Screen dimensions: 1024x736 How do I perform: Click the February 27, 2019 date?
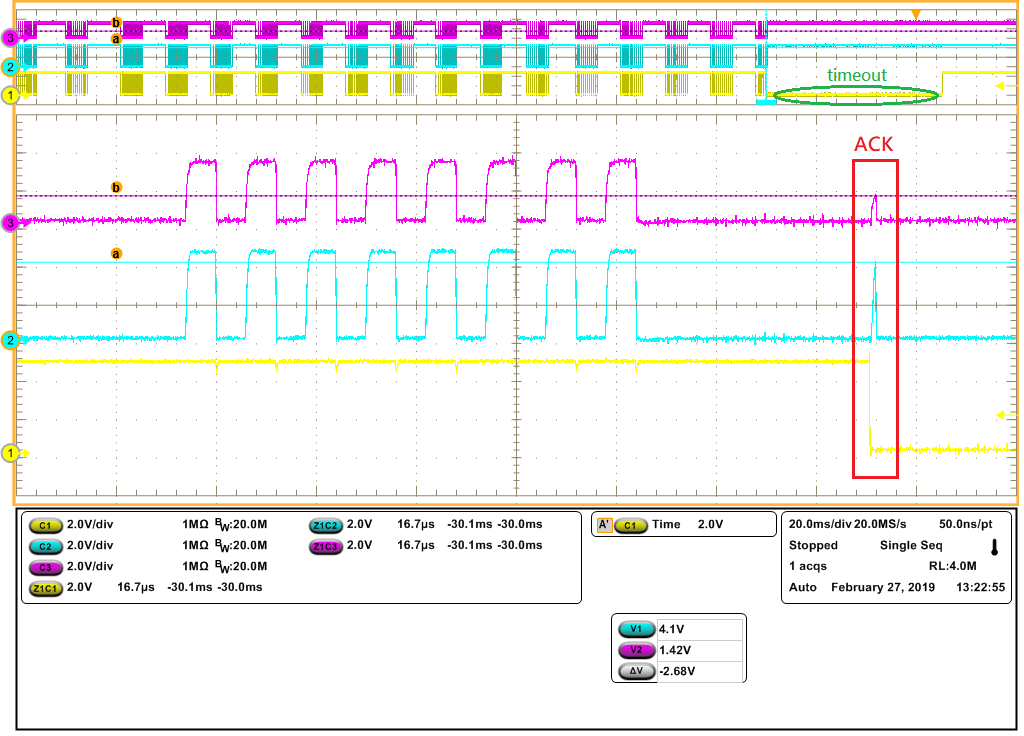883,587
